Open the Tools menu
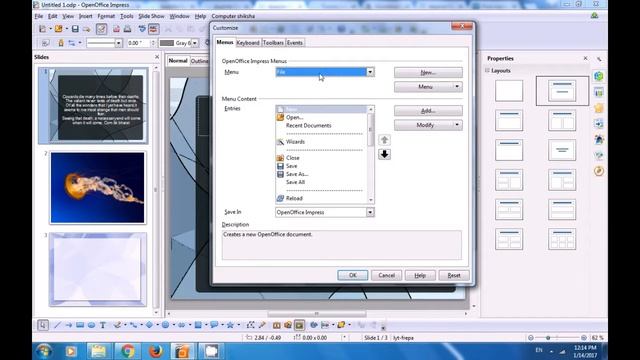 127,16
